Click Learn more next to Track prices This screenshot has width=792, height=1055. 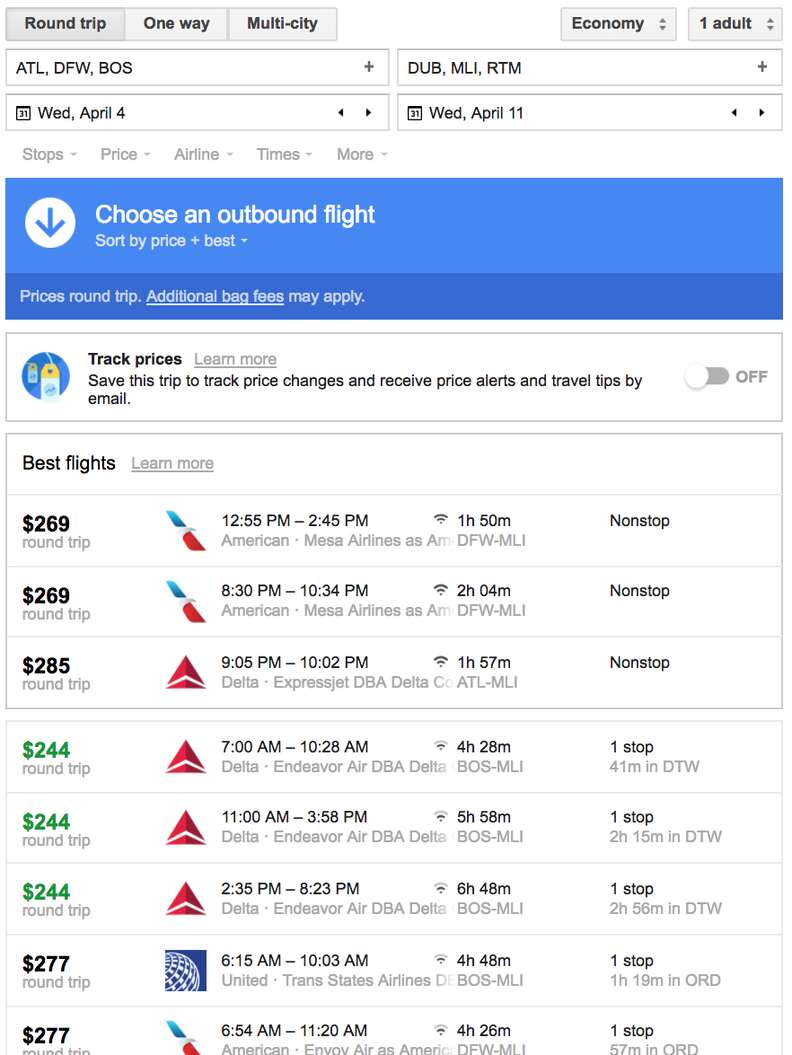pyautogui.click(x=235, y=359)
